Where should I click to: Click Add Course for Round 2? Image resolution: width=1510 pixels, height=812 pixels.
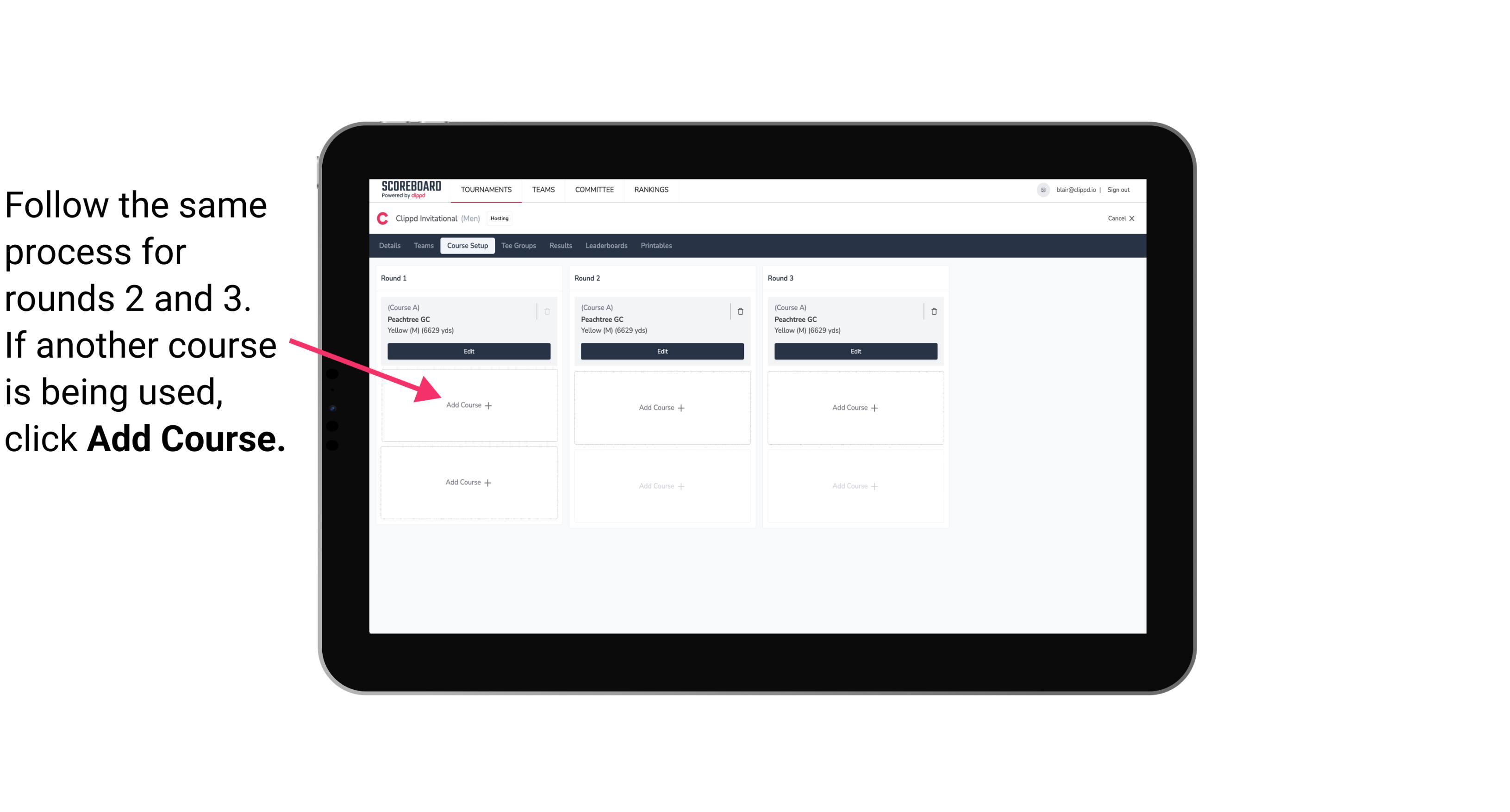click(661, 407)
